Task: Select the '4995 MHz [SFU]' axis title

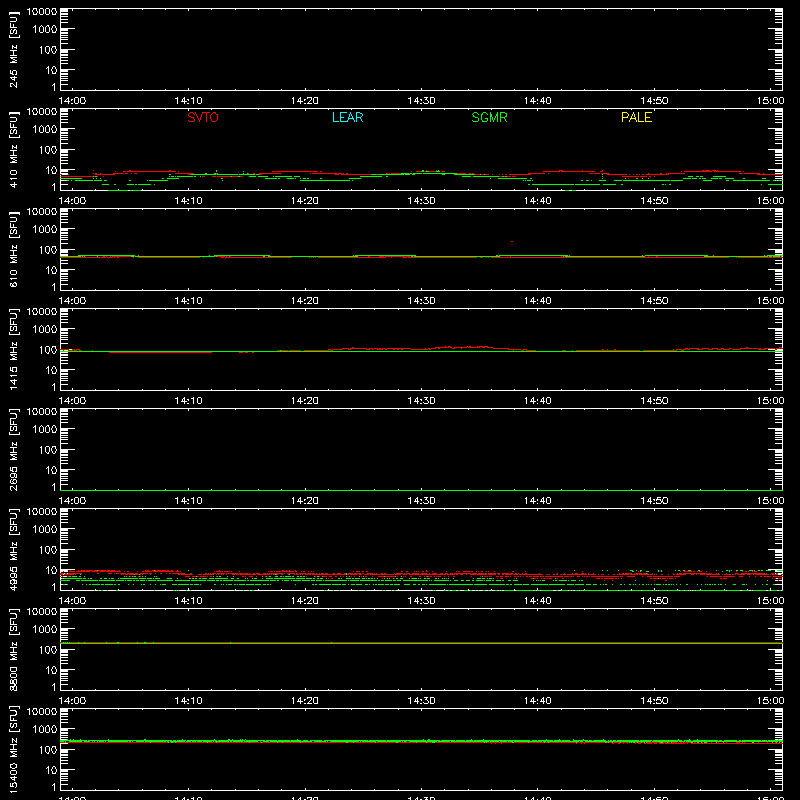Action: 13,549
